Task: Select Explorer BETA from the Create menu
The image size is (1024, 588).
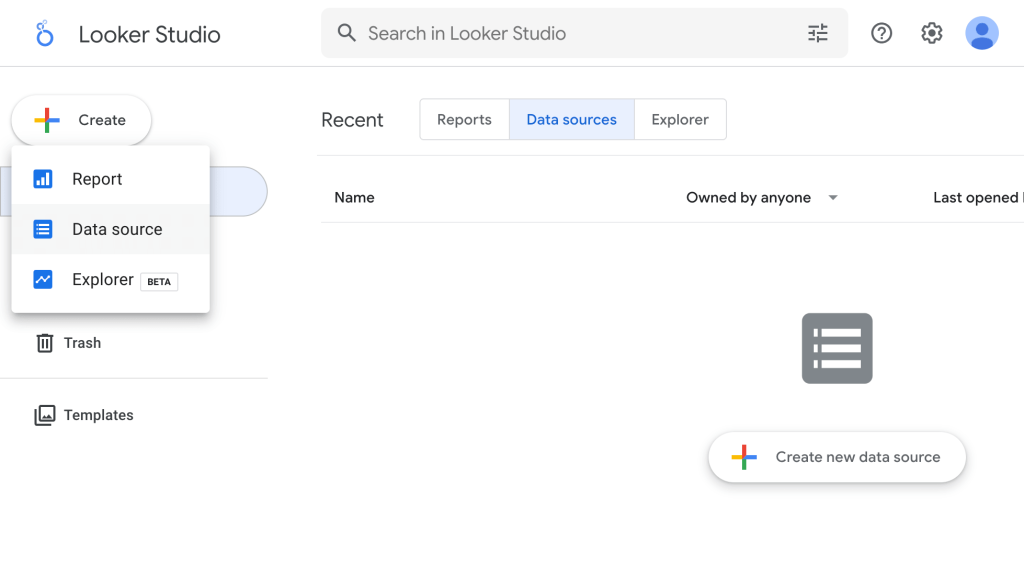Action: tap(104, 279)
